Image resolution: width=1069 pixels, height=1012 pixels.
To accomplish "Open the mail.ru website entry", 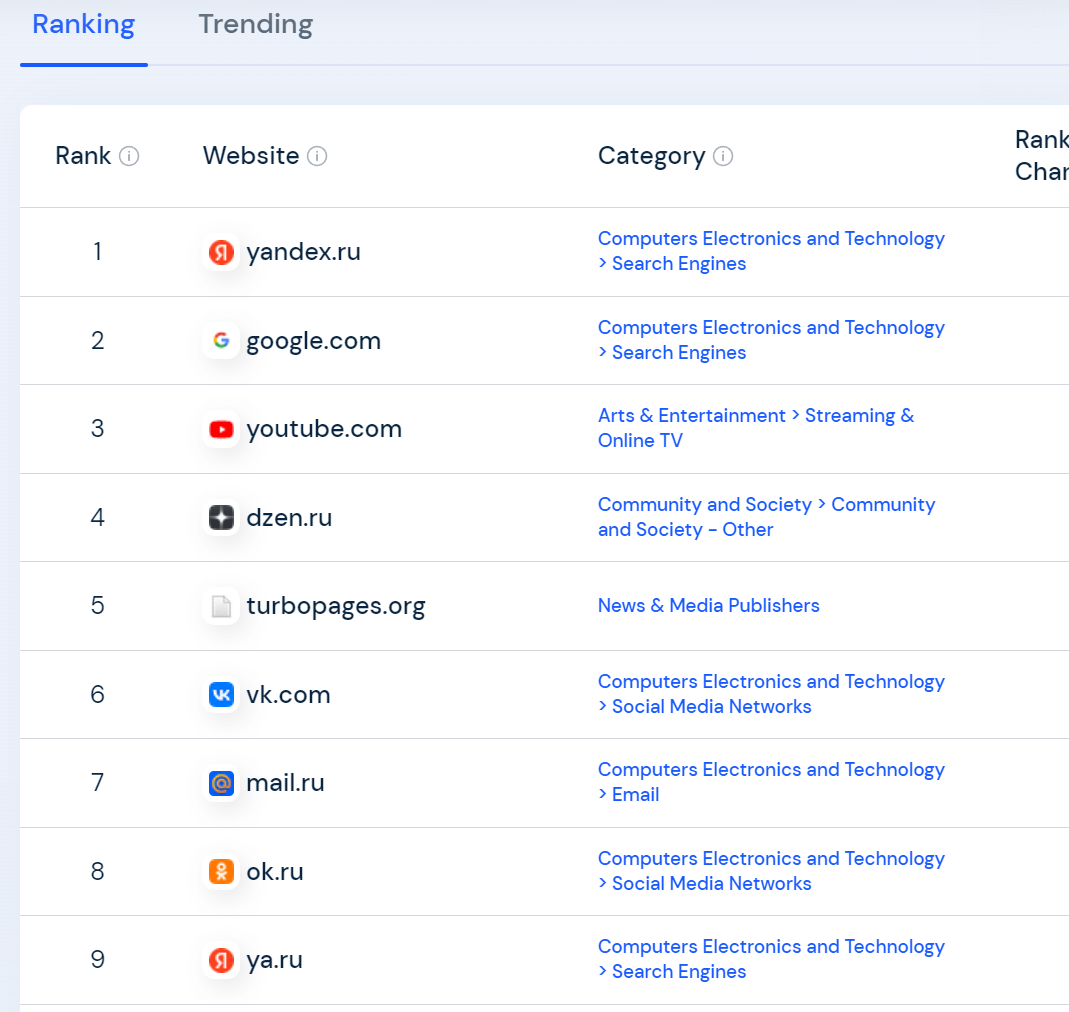I will click(286, 783).
